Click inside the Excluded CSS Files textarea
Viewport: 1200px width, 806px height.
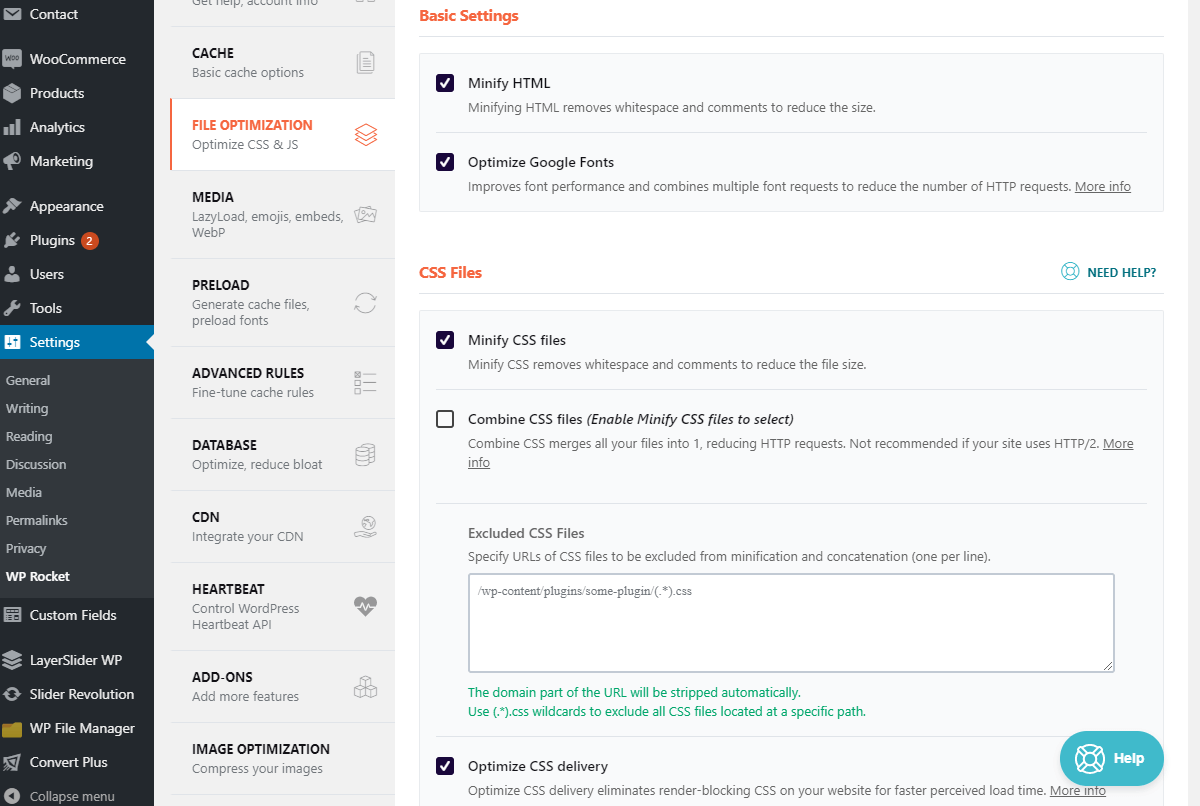tap(790, 620)
